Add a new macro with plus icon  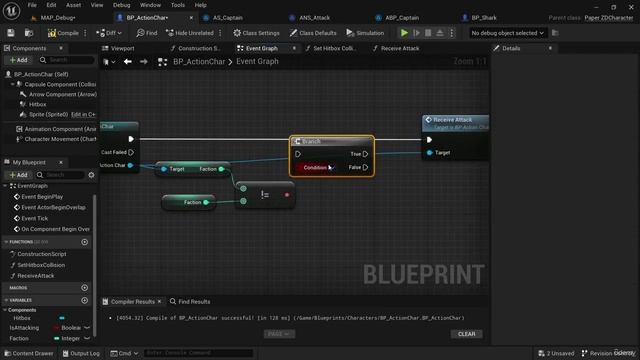click(84, 288)
